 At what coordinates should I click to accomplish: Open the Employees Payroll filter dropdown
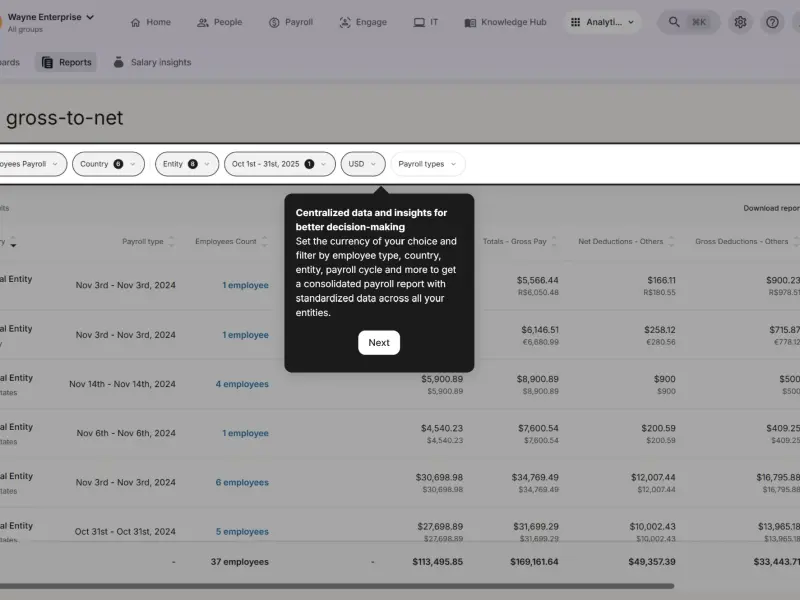pos(32,164)
